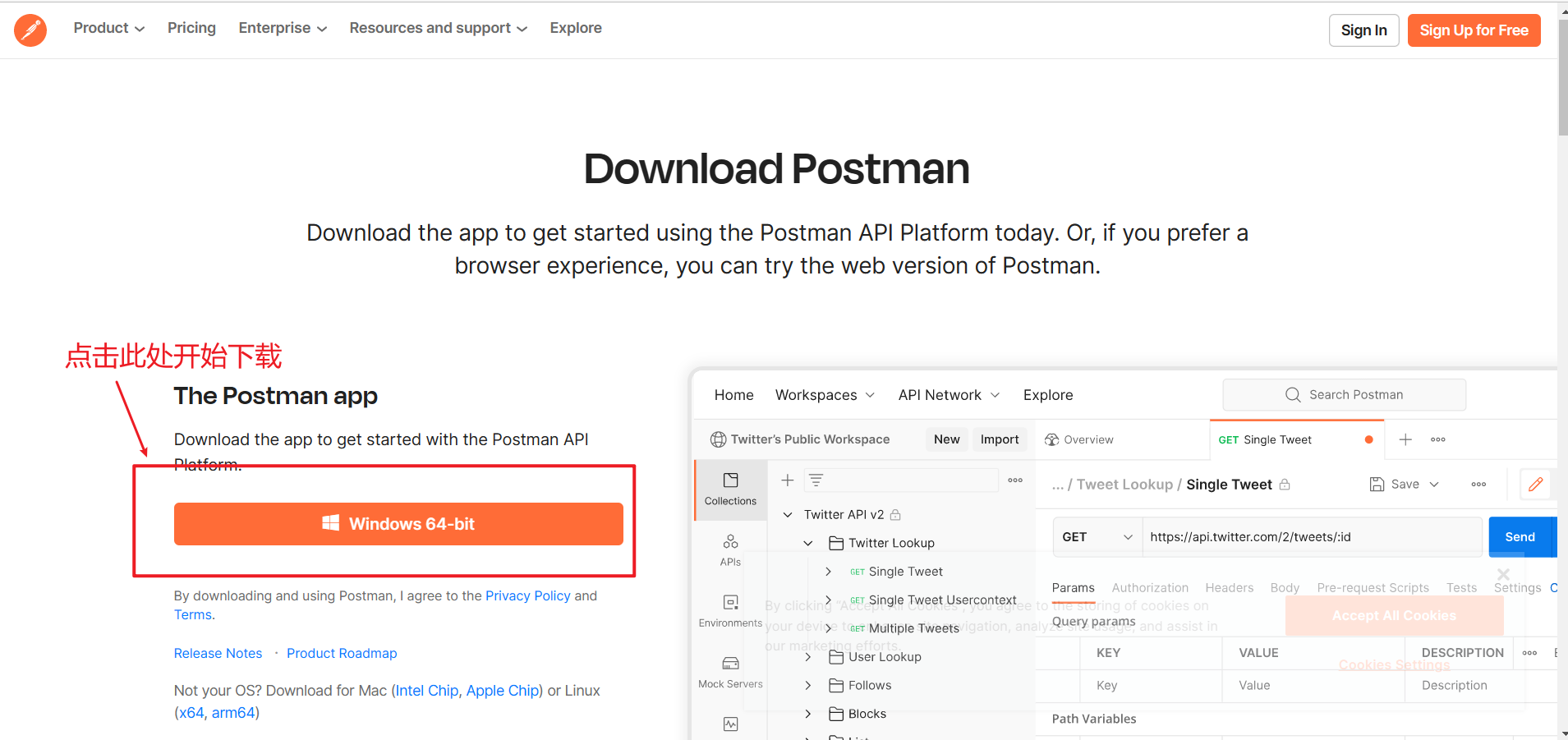Screen dimensions: 1568x740
Task: Open the Environments sidebar icon
Action: point(729,608)
